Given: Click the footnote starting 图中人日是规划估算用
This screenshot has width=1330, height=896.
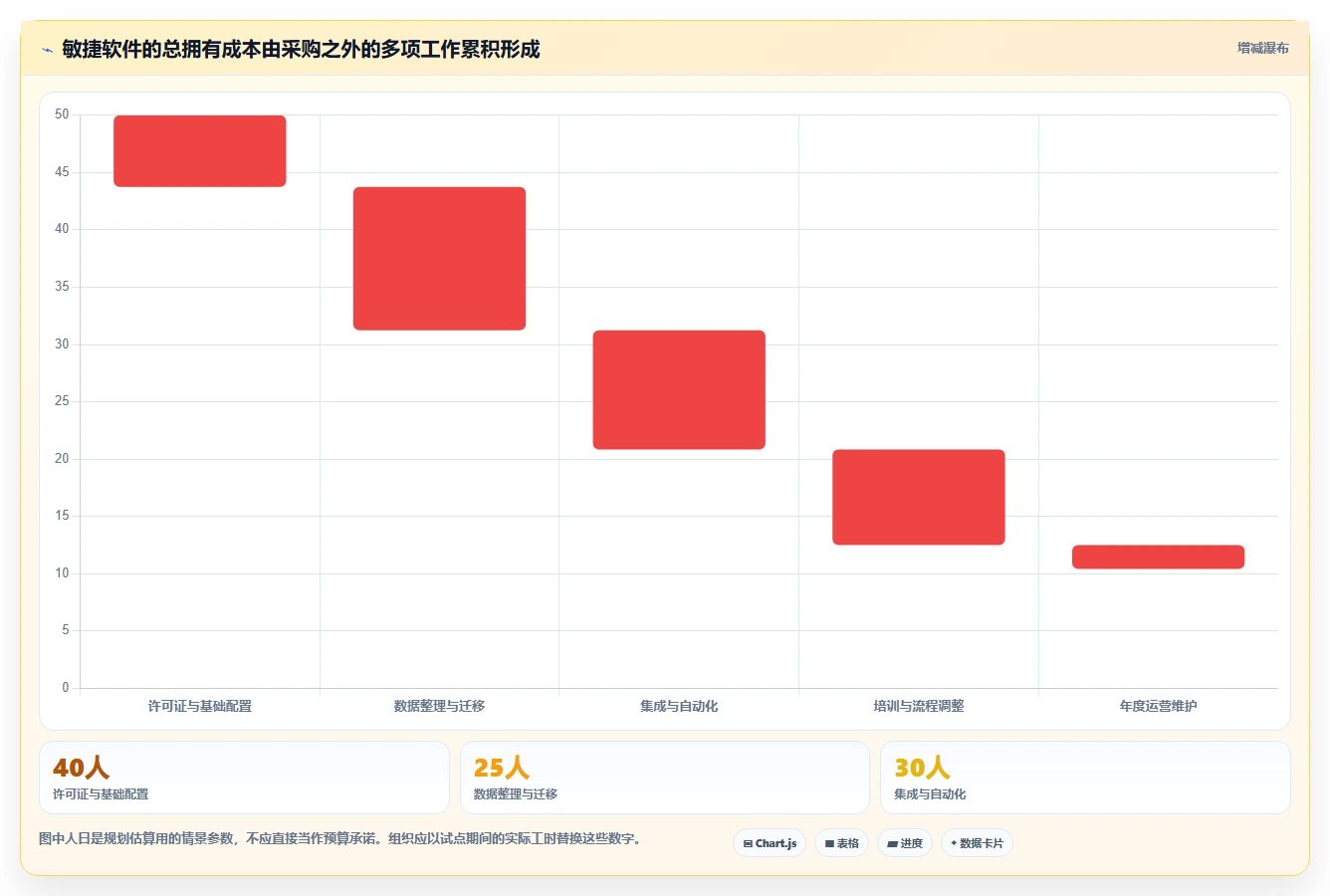Looking at the screenshot, I should click(341, 838).
